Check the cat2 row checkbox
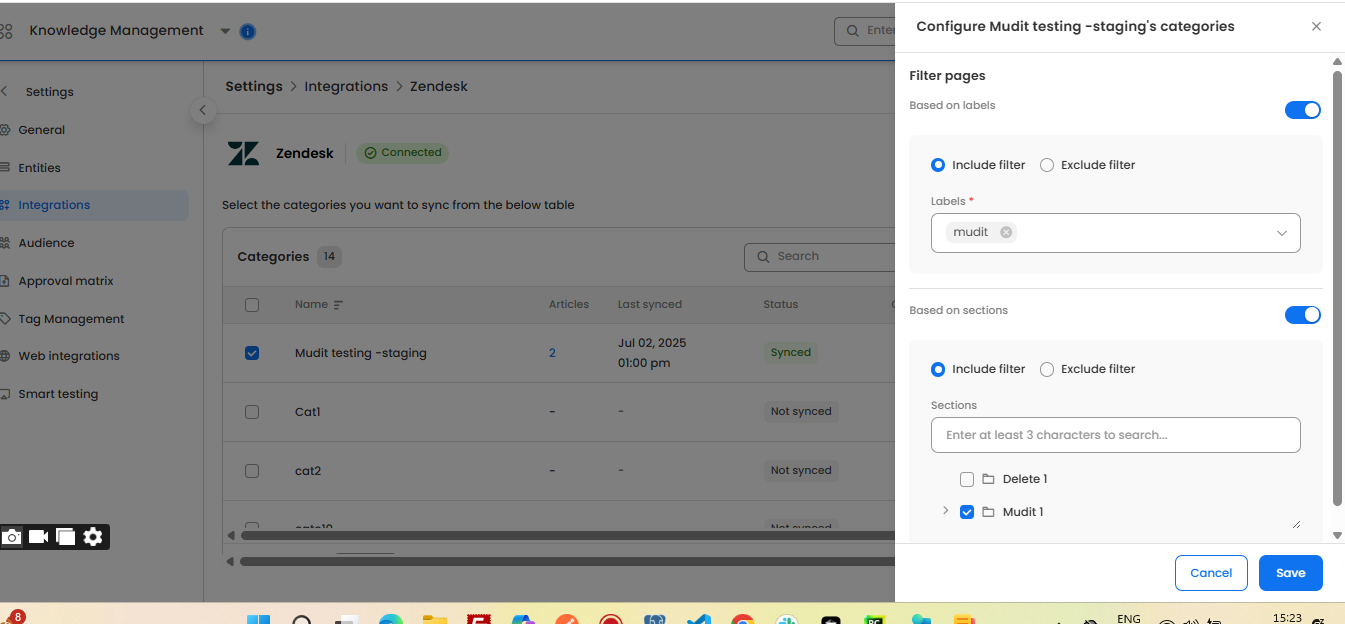Image resolution: width=1345 pixels, height=624 pixels. tap(252, 471)
